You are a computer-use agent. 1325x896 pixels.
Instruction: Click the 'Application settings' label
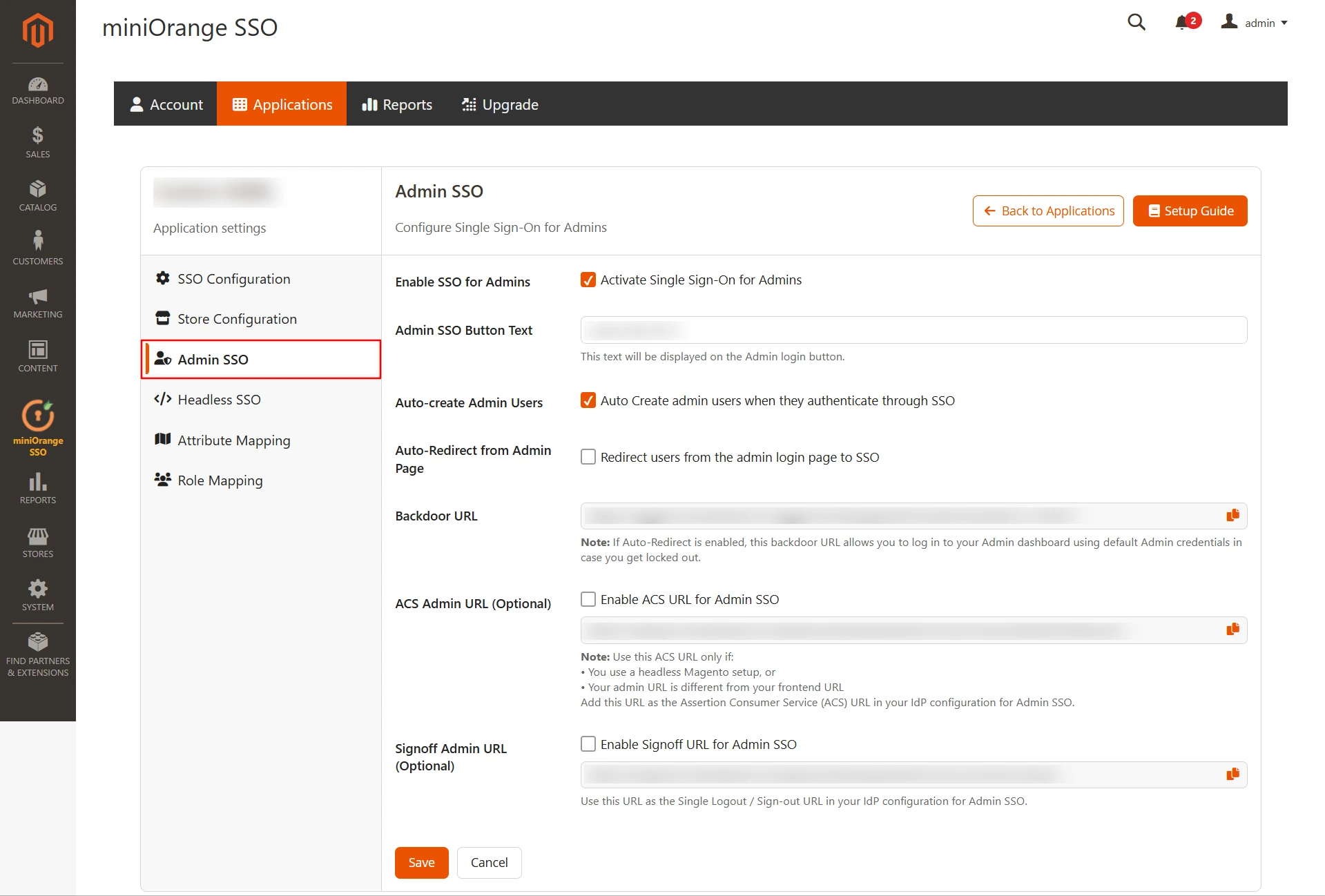pyautogui.click(x=209, y=228)
